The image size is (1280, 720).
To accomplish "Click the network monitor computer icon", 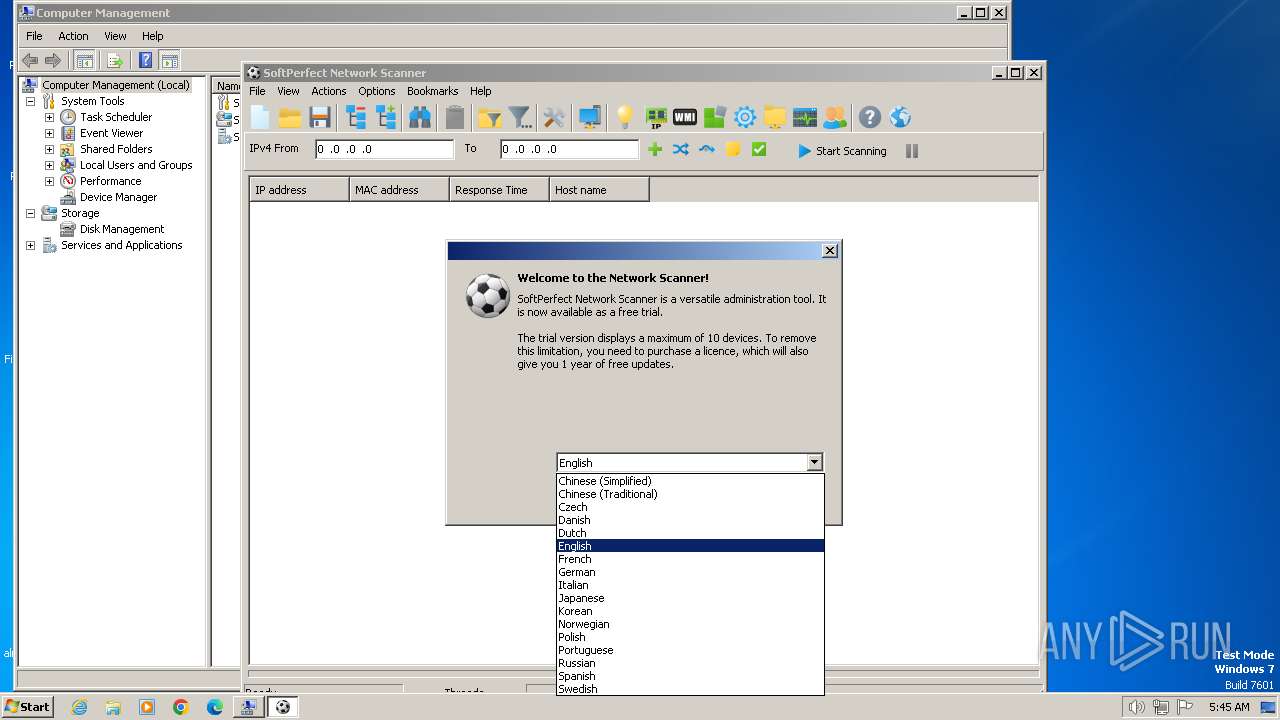I will tap(590, 118).
